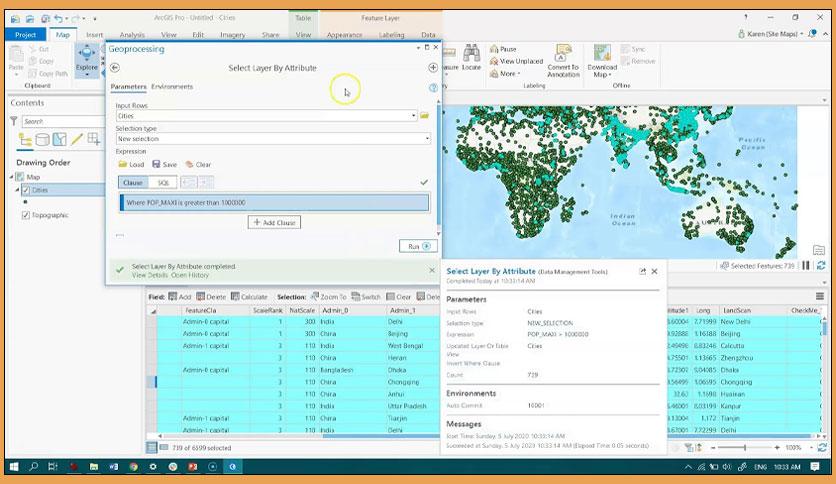Click in the Contents search field
Image resolution: width=836 pixels, height=484 pixels.
(x=60, y=121)
